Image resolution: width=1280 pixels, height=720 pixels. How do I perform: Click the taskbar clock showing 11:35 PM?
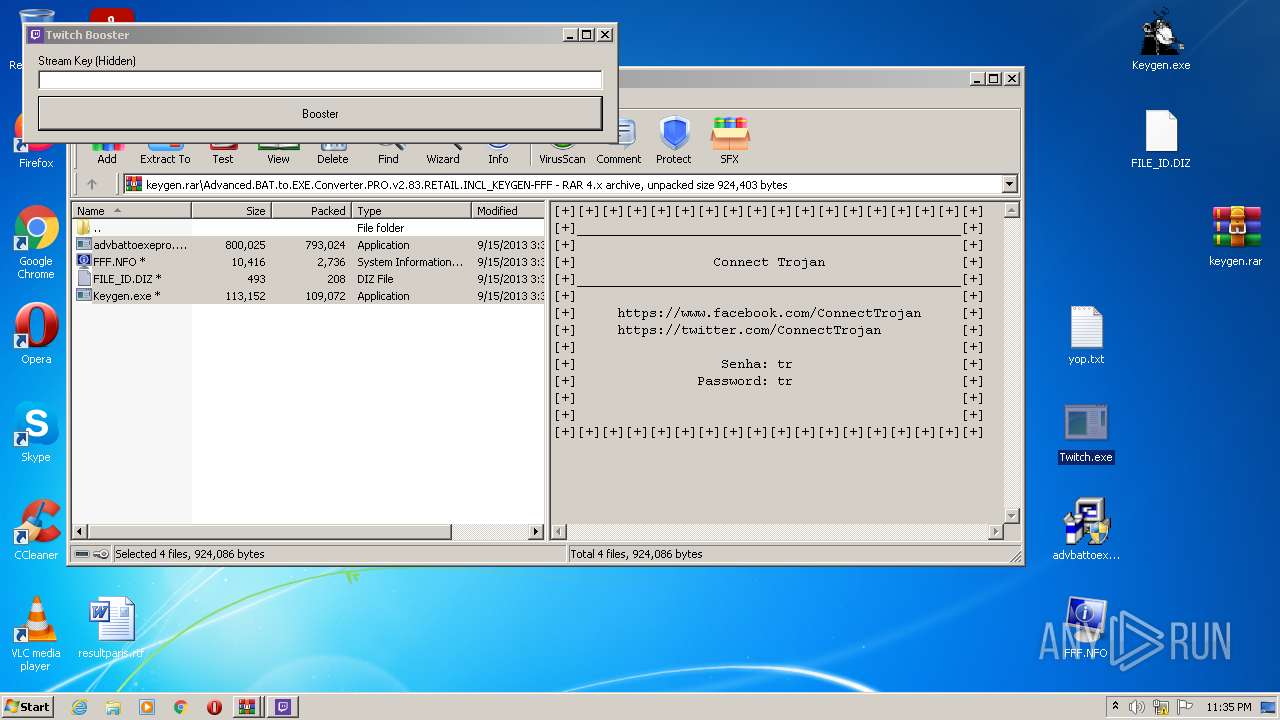click(1229, 707)
